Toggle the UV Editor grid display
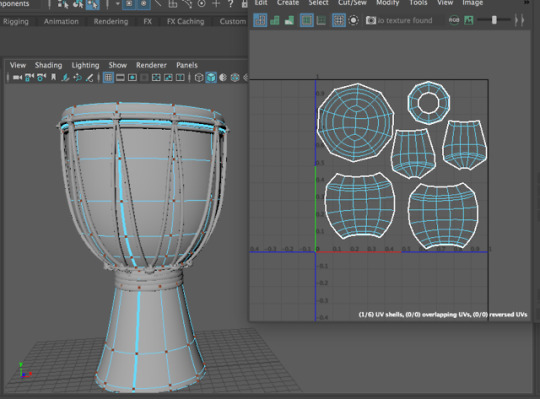Screen dimensions: 540x399 coord(339,20)
